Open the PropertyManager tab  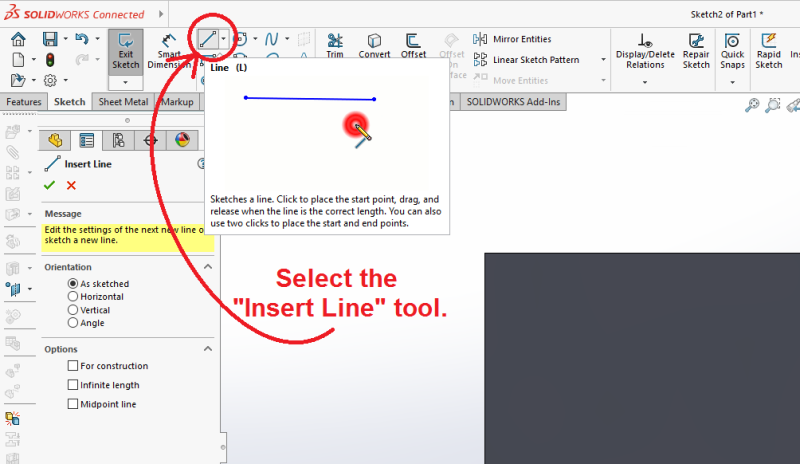point(87,140)
